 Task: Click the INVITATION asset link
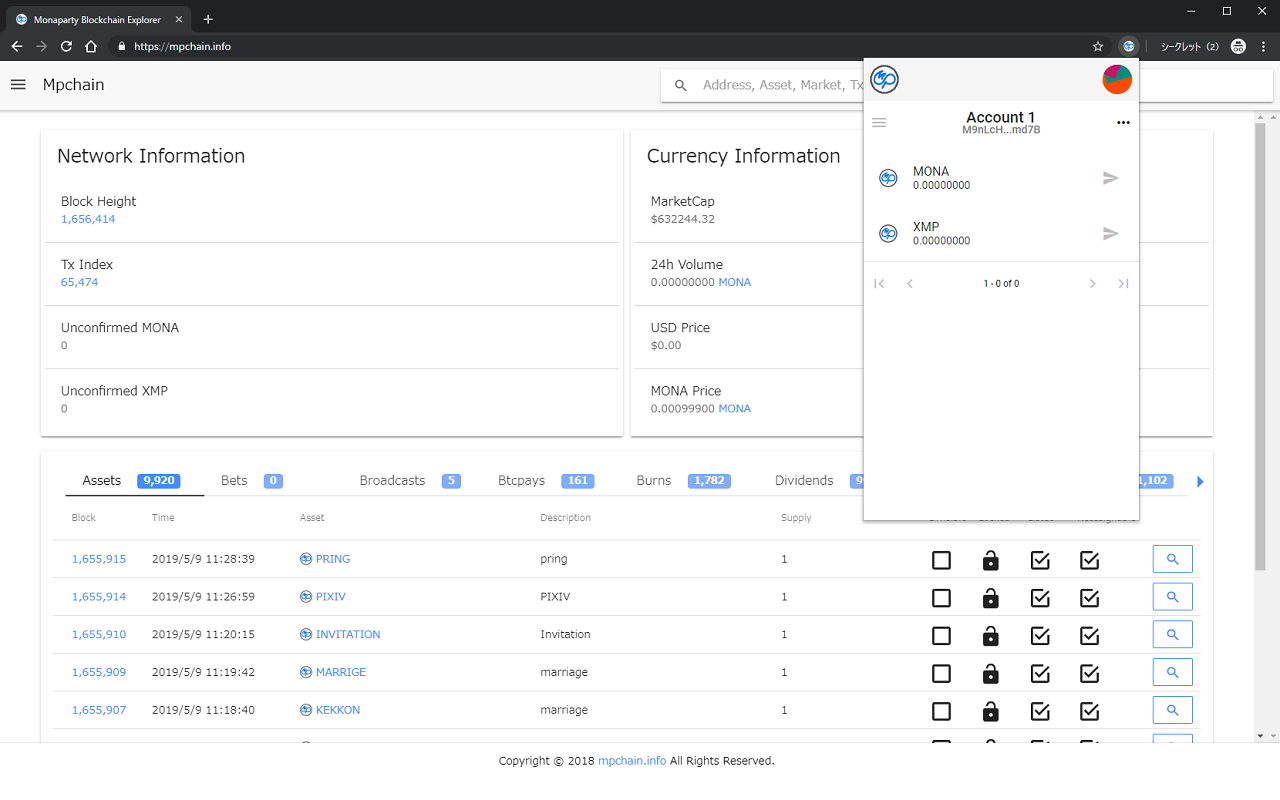coord(349,634)
